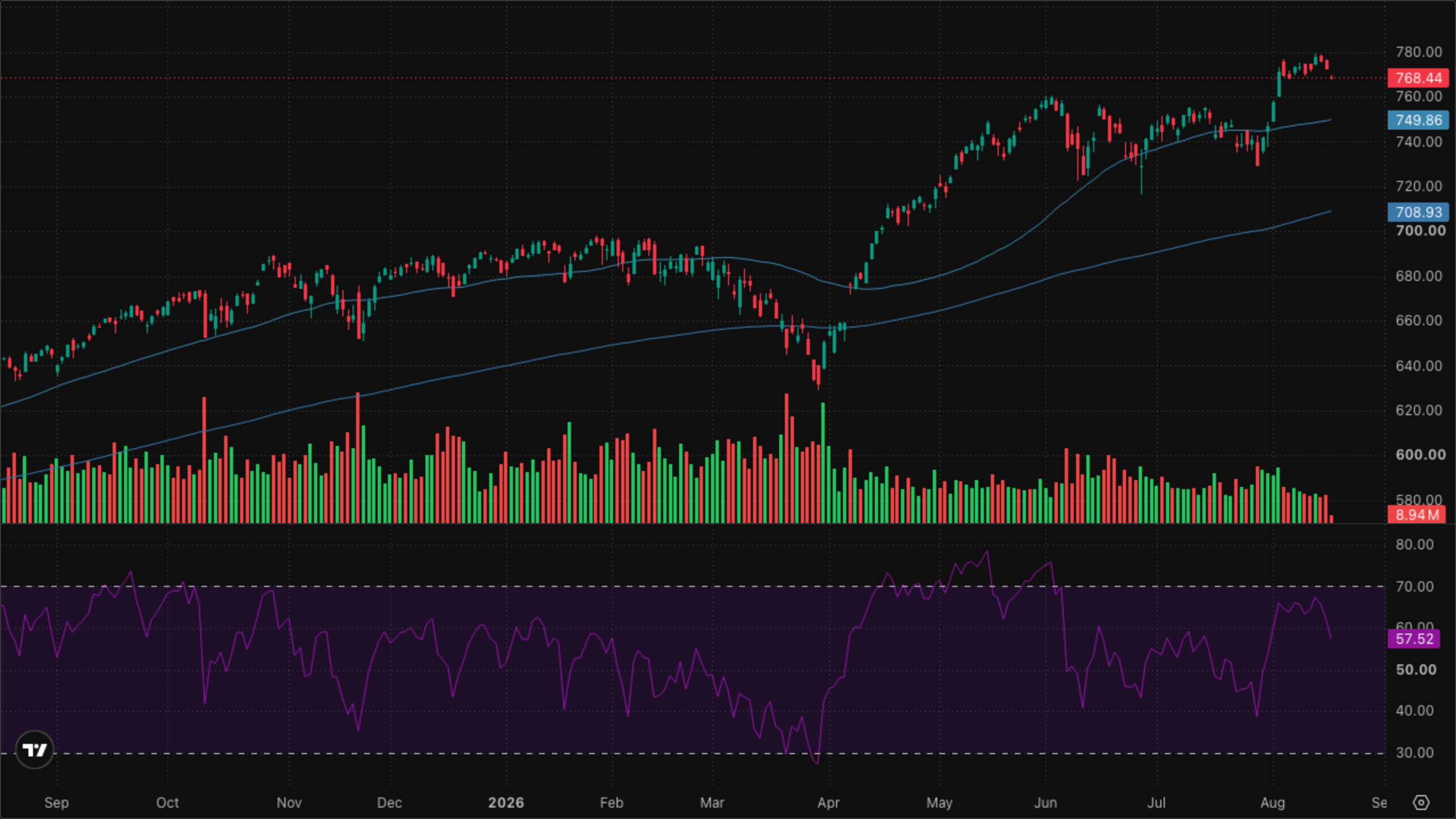The height and width of the screenshot is (819, 1456).
Task: Click the 2026 time axis label
Action: 506,803
